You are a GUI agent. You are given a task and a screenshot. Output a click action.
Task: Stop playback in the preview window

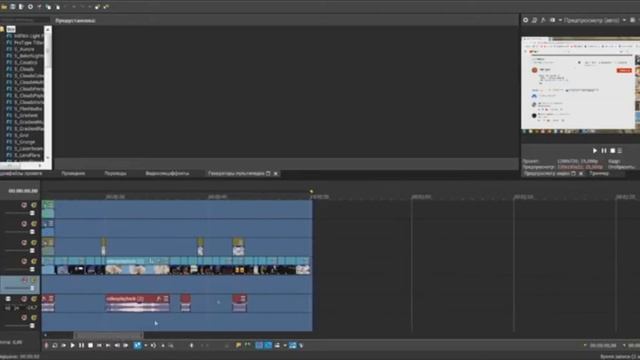[x=613, y=151]
